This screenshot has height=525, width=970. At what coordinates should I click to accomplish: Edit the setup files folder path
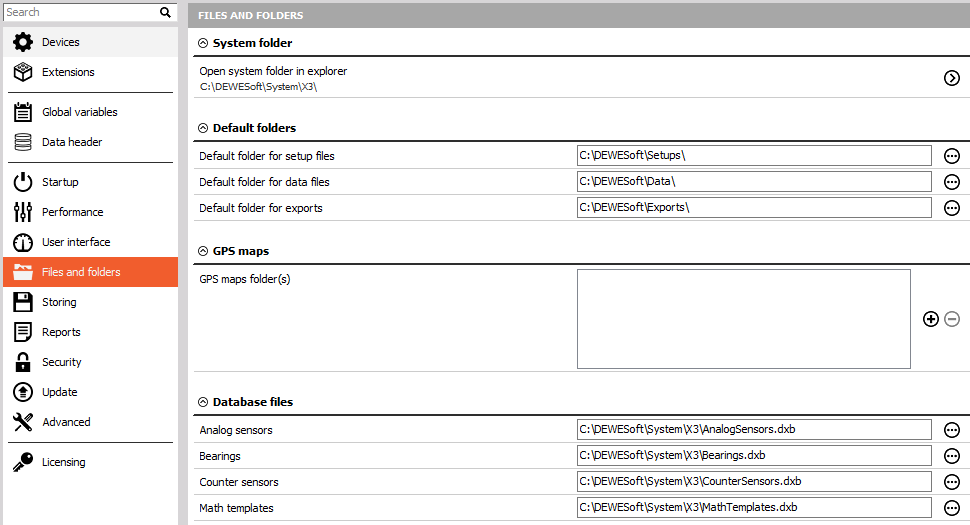[x=754, y=156]
